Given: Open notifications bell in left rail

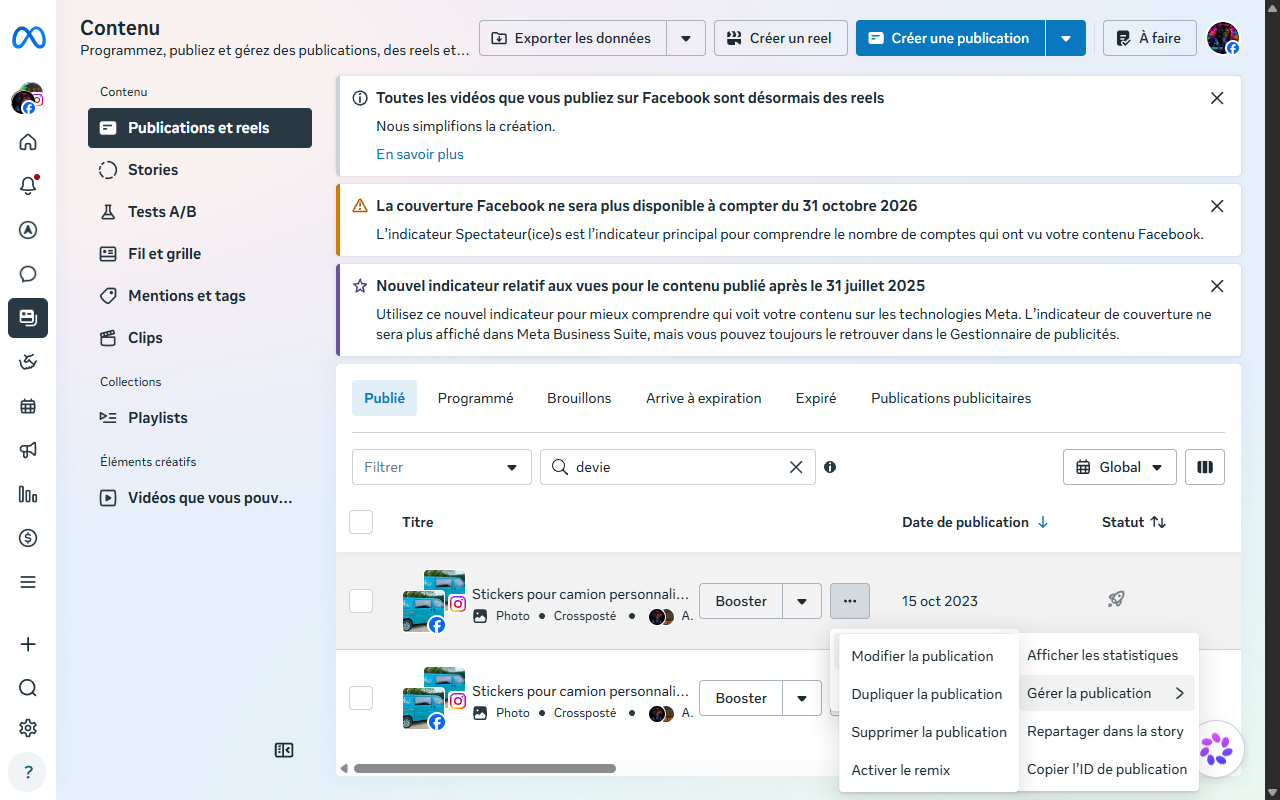Looking at the screenshot, I should 28,186.
